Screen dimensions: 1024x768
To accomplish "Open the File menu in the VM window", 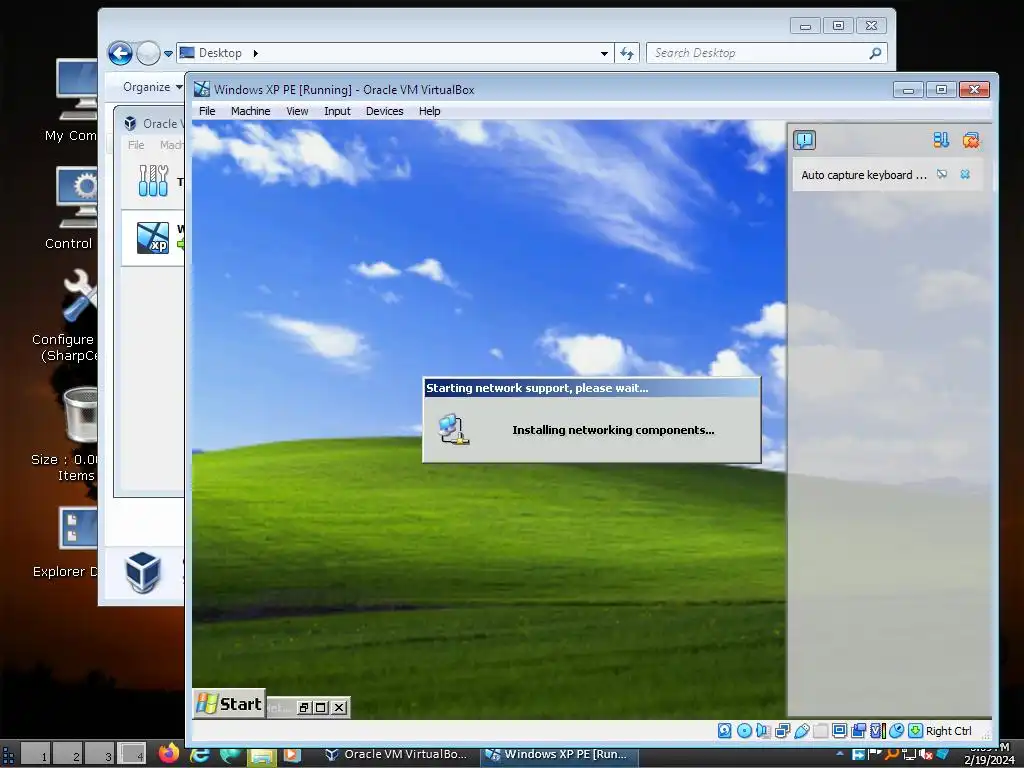I will click(207, 111).
